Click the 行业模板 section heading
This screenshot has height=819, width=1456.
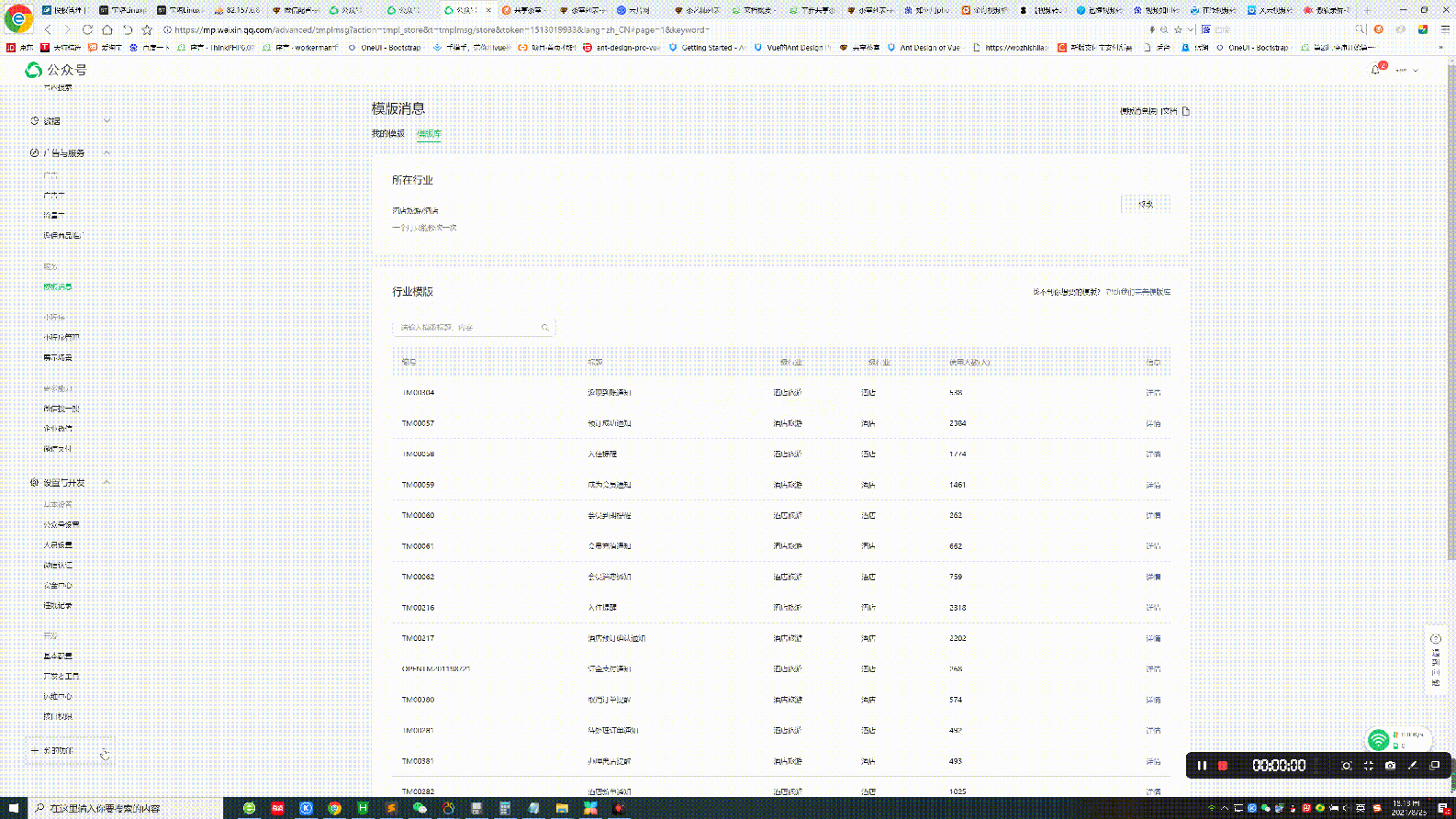[412, 292]
